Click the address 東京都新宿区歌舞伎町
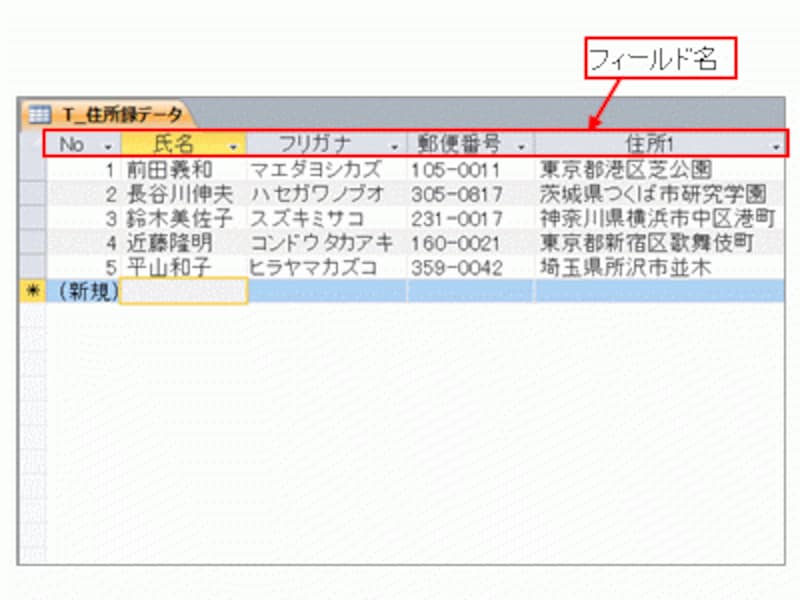 click(659, 242)
